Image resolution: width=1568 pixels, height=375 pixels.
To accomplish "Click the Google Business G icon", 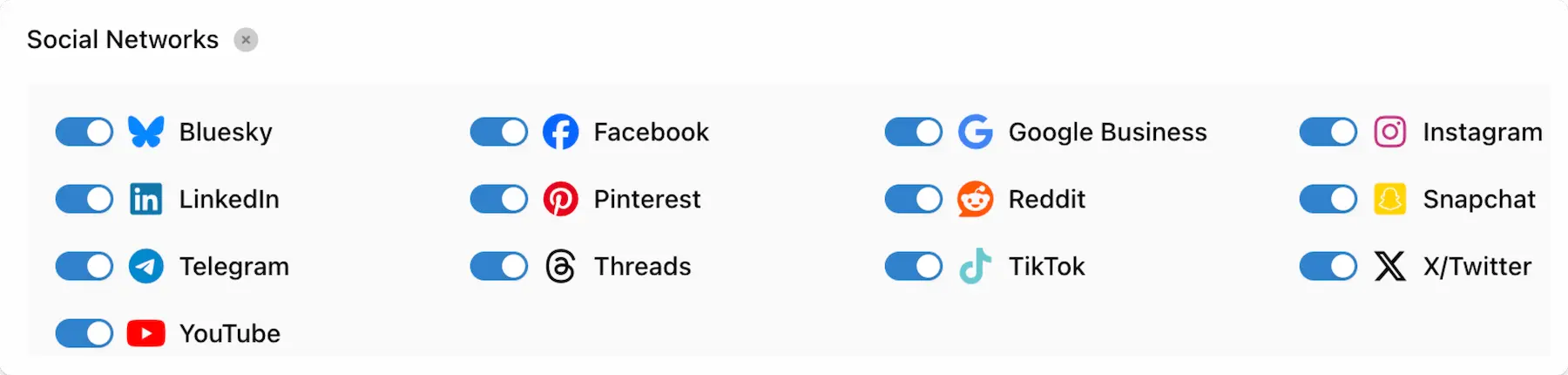I will tap(975, 132).
